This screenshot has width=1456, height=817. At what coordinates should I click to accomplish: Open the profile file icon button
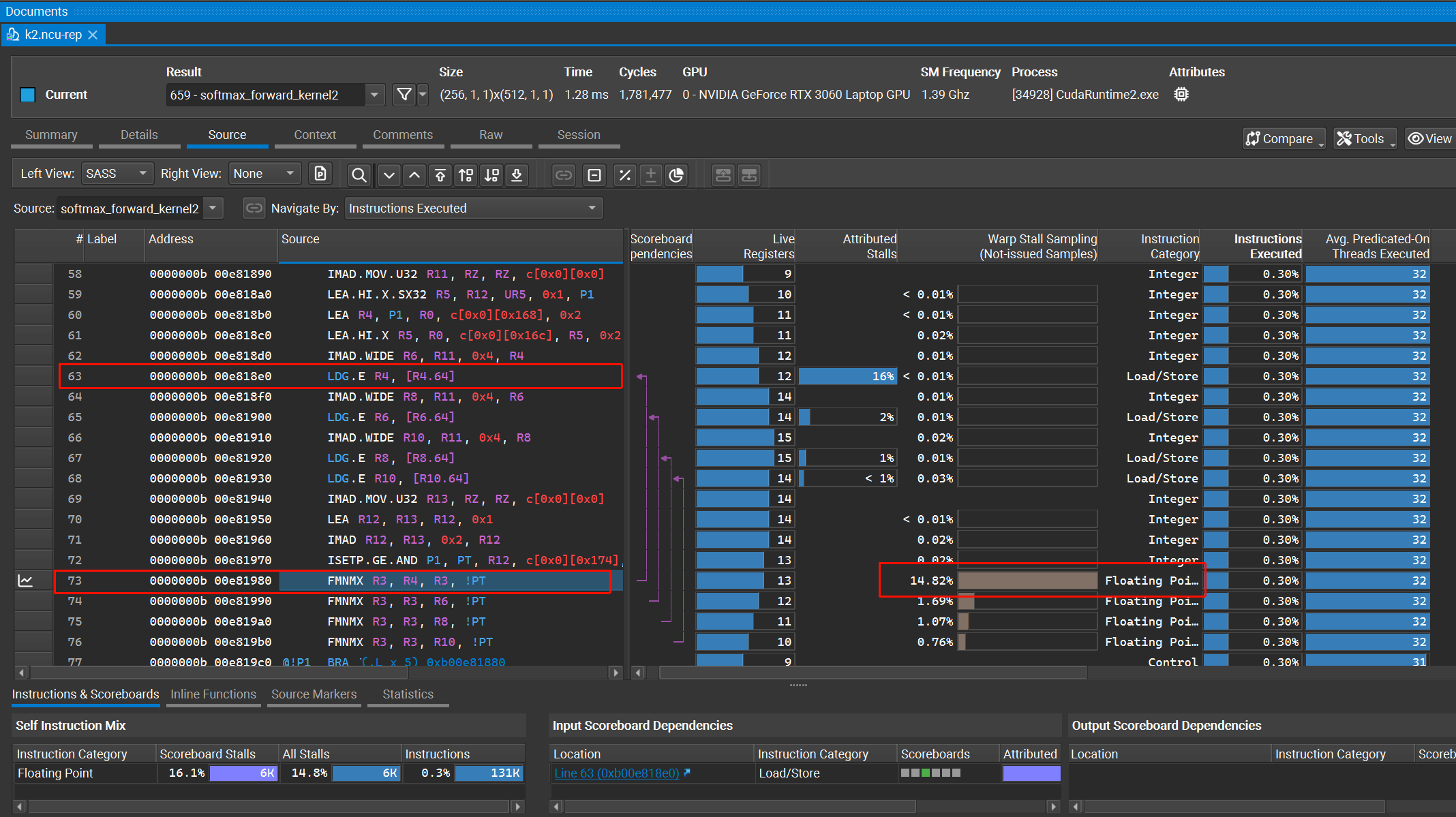tap(320, 174)
